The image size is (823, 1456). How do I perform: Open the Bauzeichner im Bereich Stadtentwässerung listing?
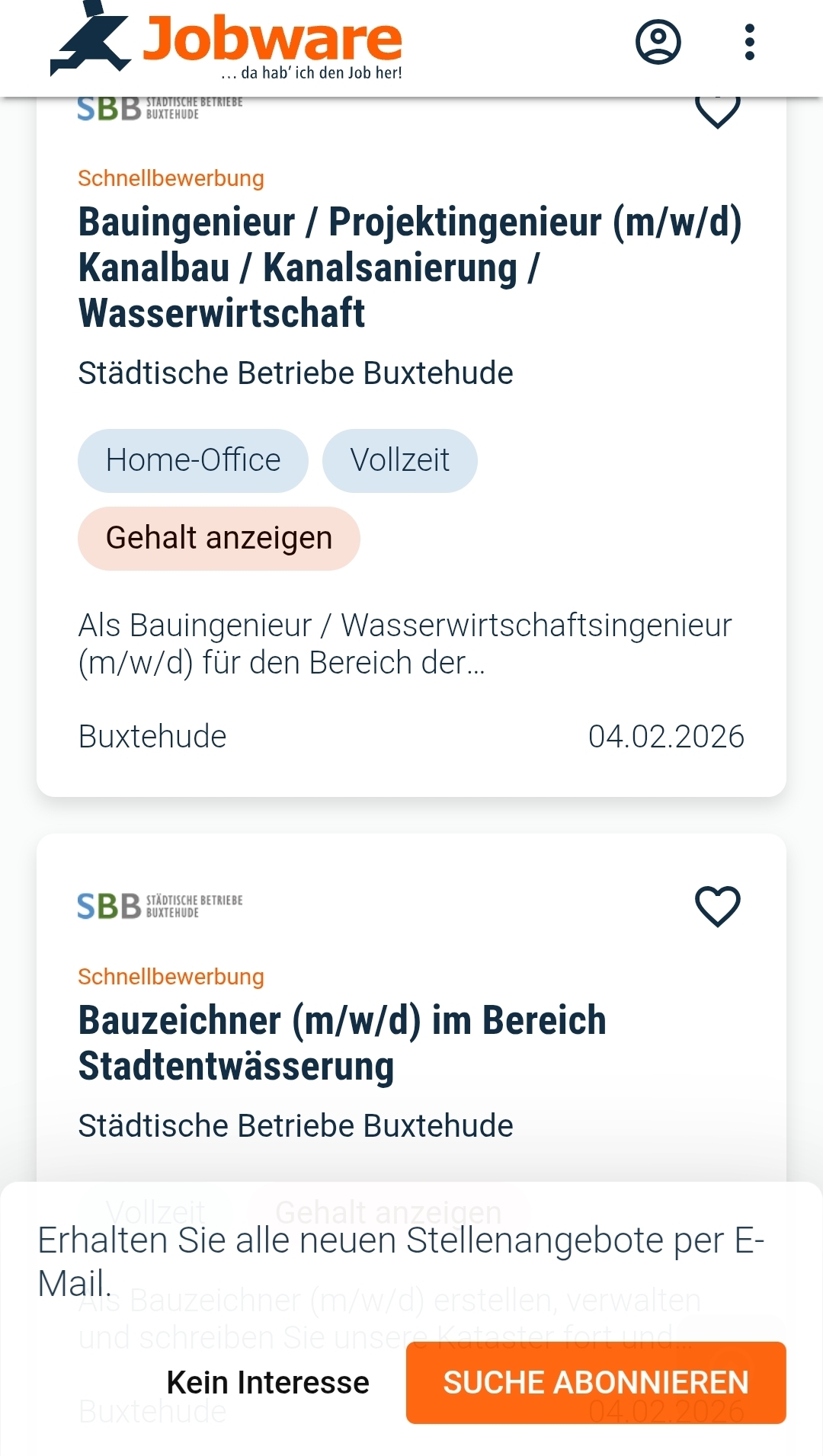pos(342,1042)
